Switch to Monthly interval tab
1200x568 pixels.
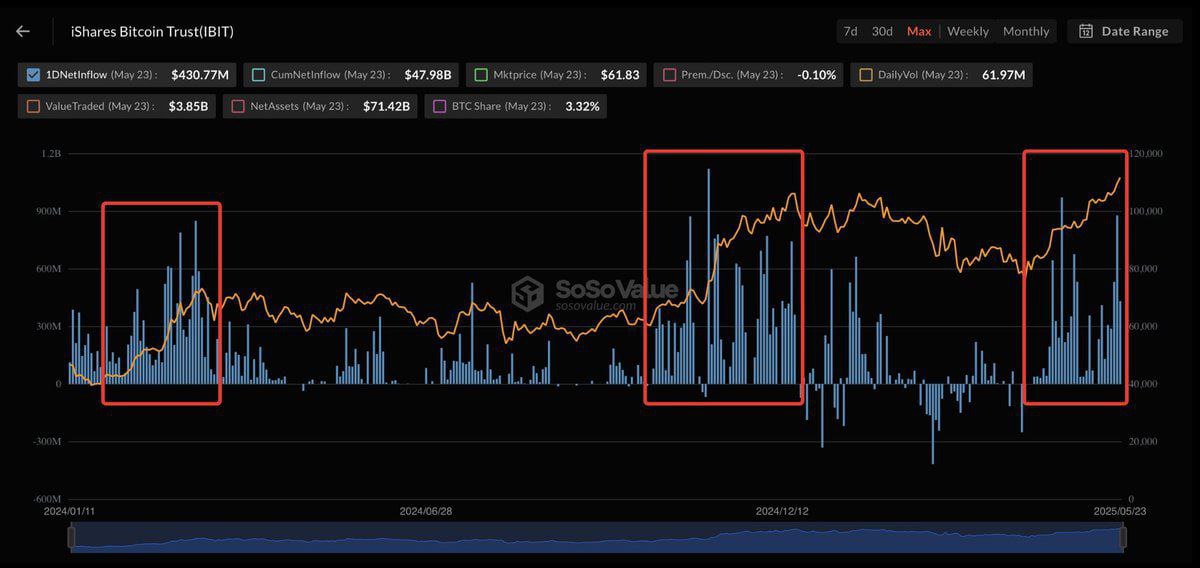[1026, 31]
